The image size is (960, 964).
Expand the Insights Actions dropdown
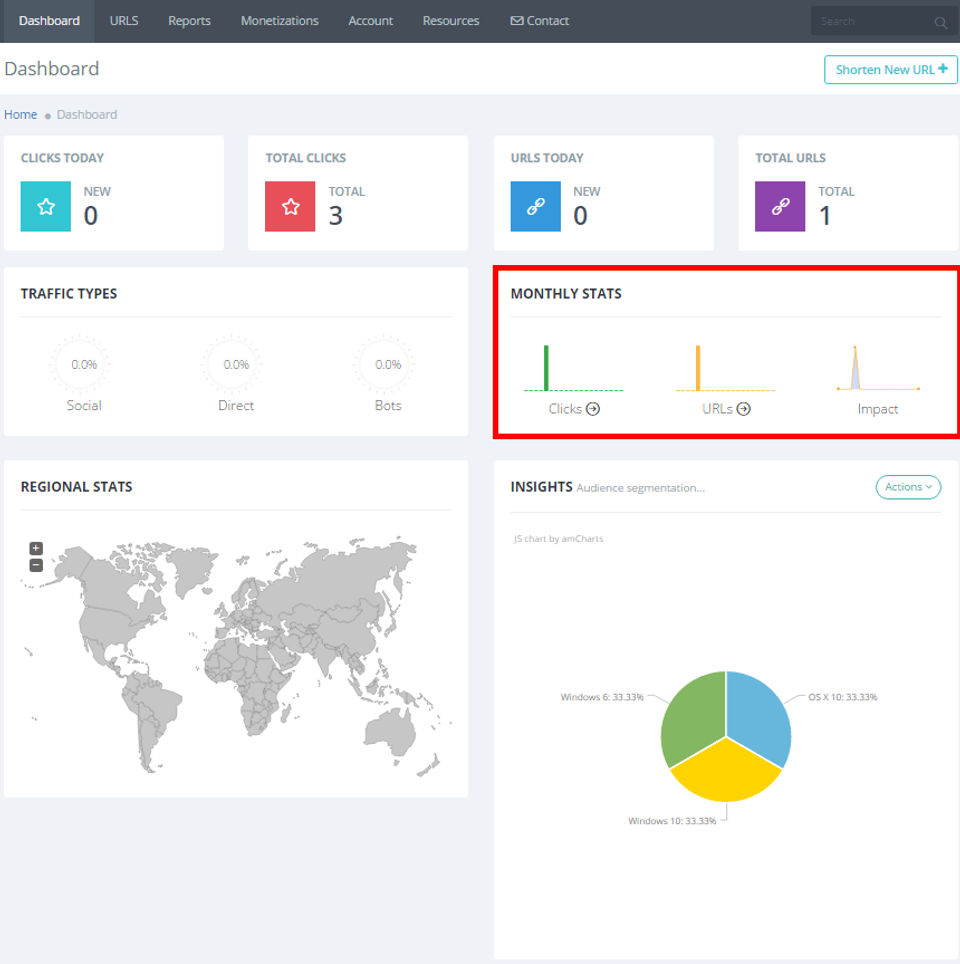[908, 487]
